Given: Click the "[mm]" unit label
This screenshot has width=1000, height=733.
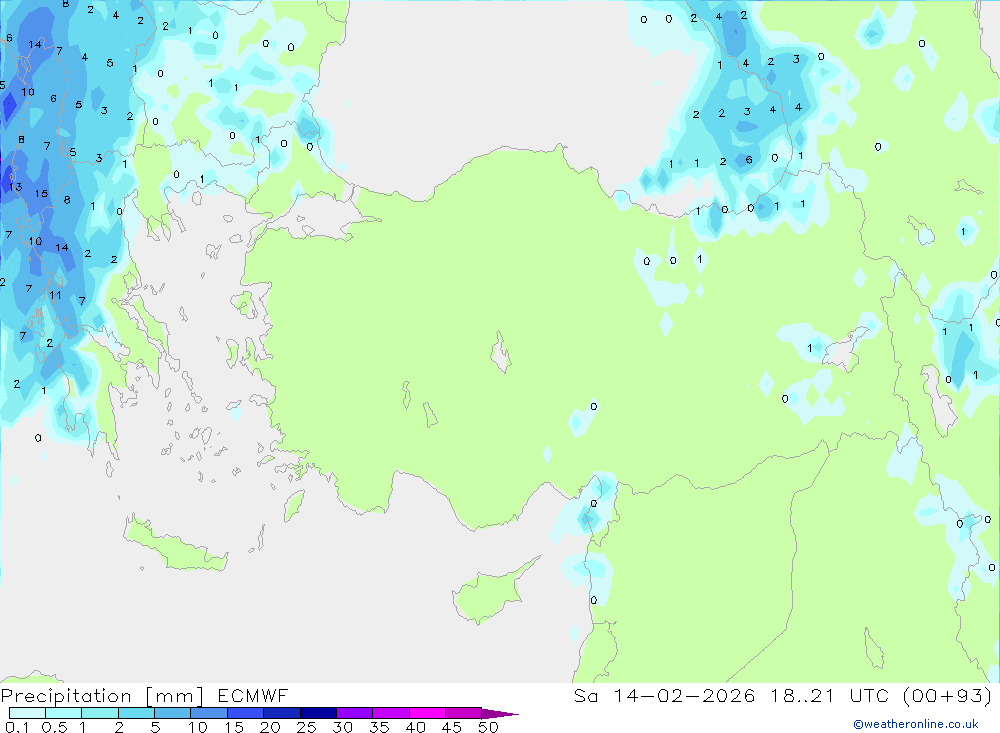Looking at the screenshot, I should 175,696.
